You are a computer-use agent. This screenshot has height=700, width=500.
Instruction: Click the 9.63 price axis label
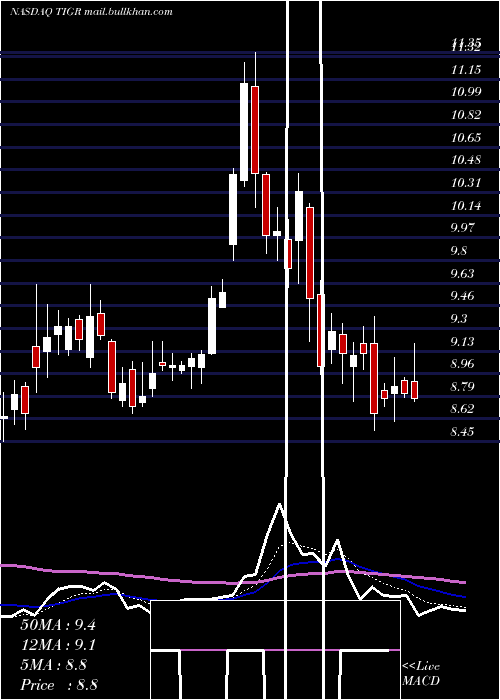462,274
